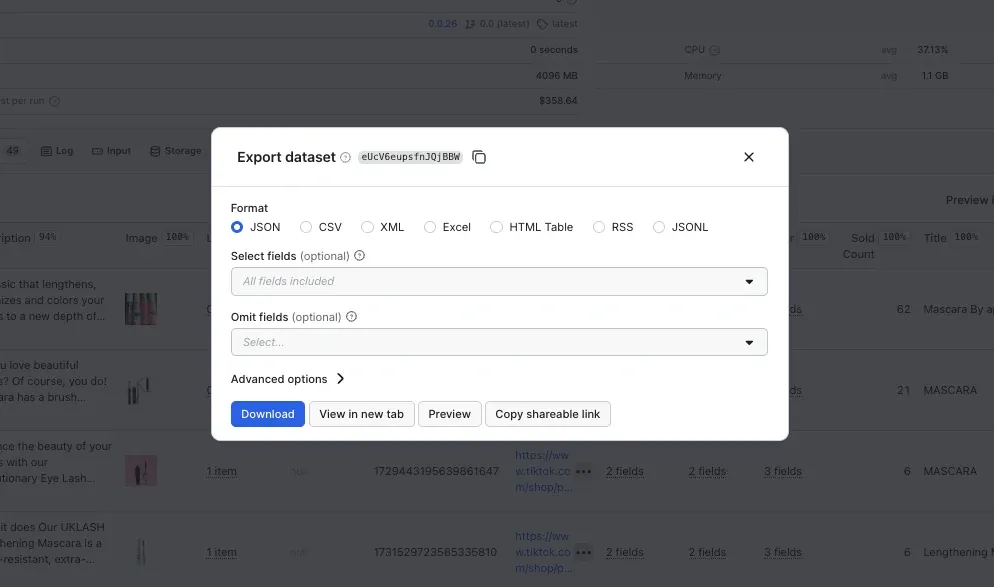Click ID 1729443195639861647 cell
Screen dimensions: 994x587
[x=436, y=472]
